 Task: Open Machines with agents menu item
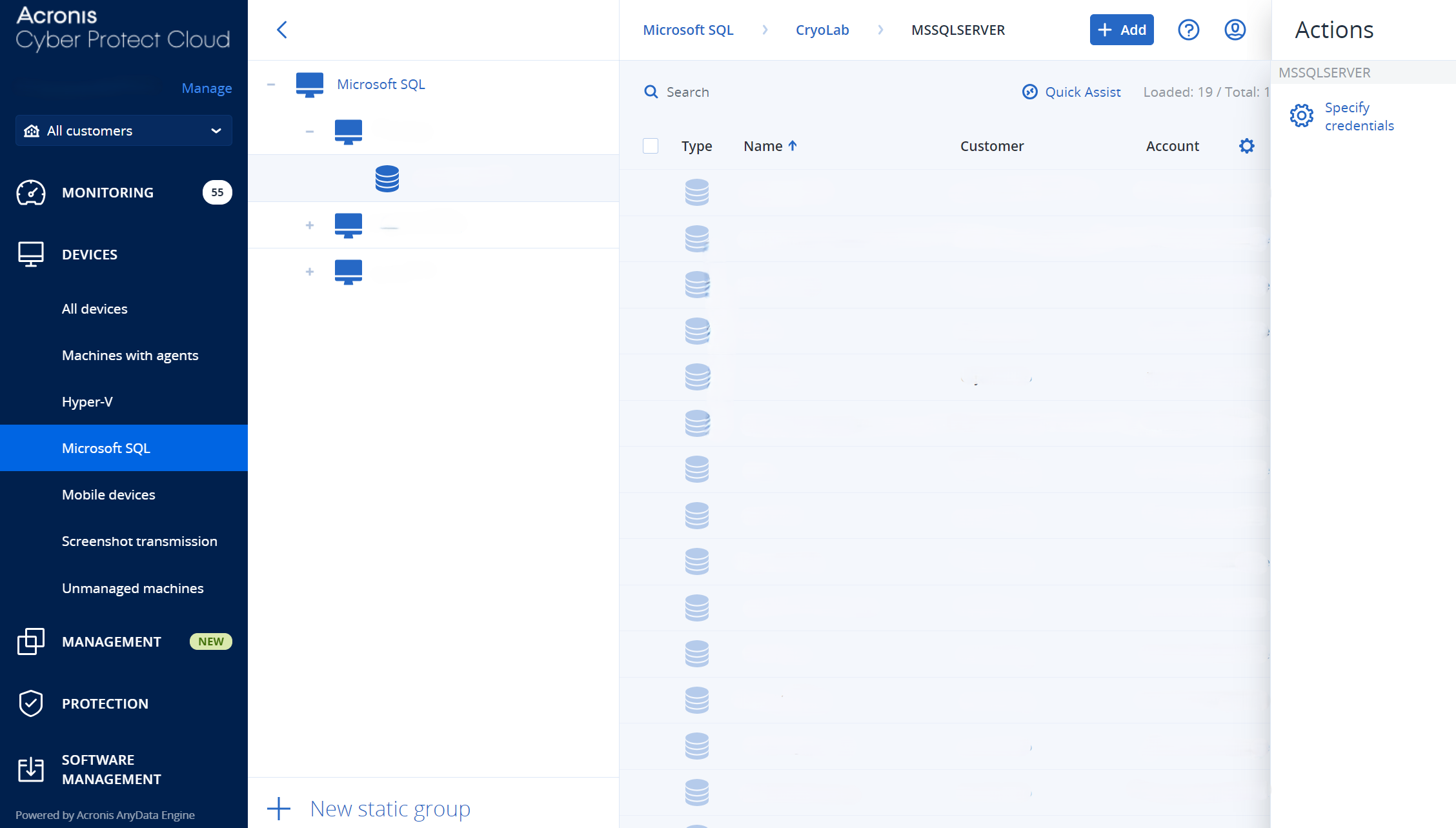click(x=130, y=356)
